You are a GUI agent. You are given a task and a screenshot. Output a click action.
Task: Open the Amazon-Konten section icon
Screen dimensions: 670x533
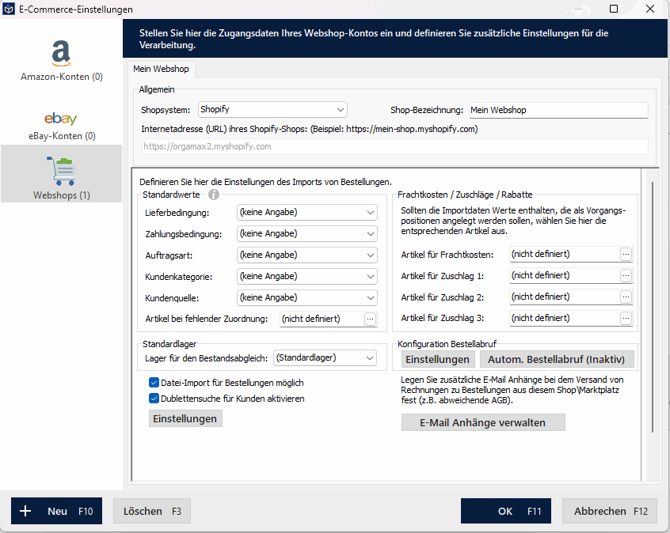click(x=61, y=54)
